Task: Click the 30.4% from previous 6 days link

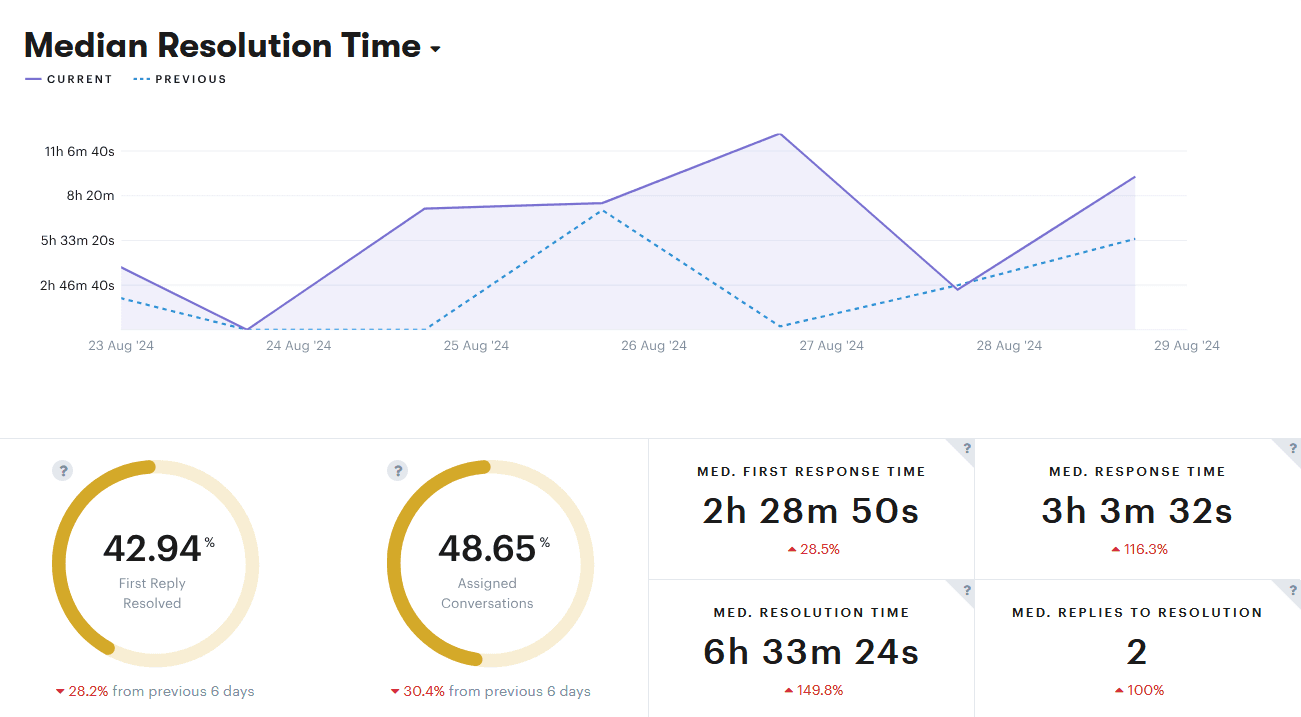Action: 487,690
